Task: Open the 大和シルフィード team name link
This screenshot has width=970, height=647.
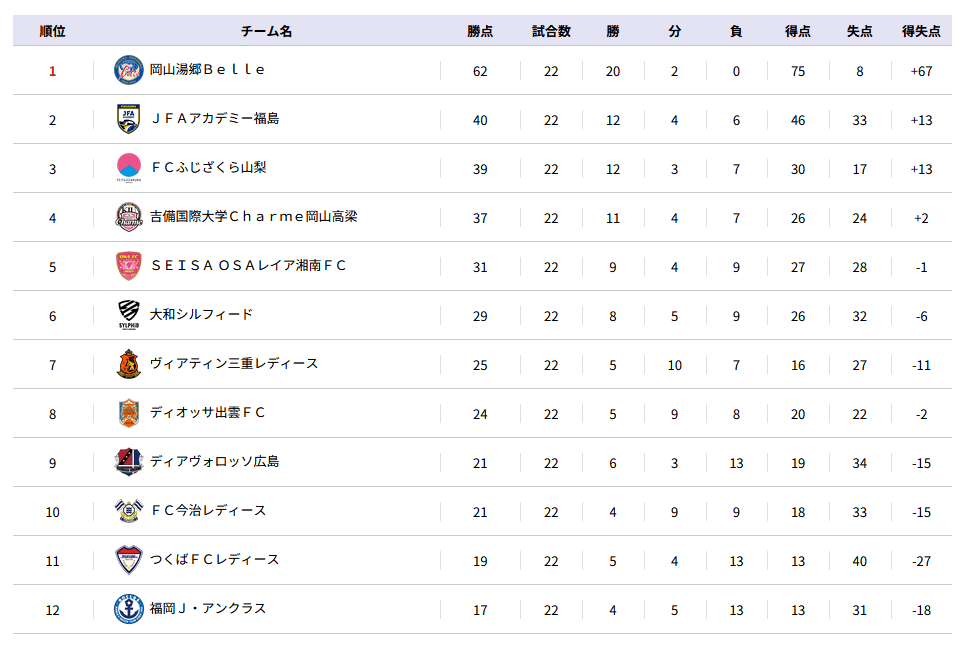Action: tap(201, 315)
